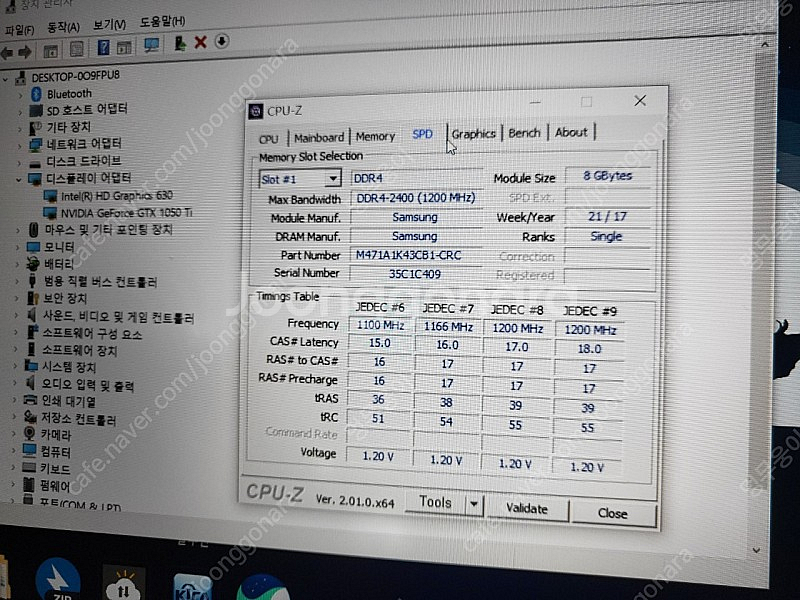The image size is (800, 600).
Task: Select 인쇄 대기열 in device tree
Action: tap(68, 401)
